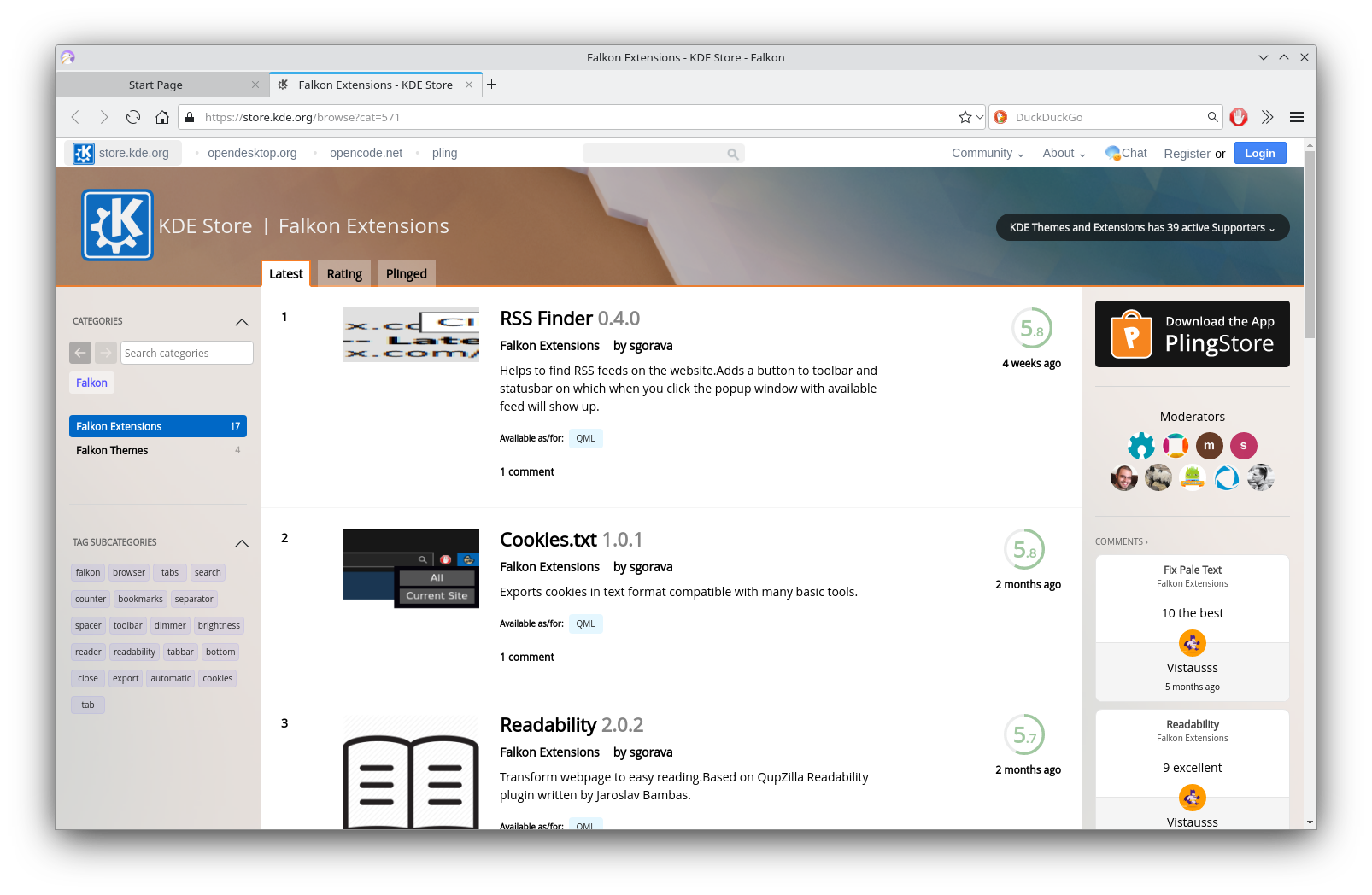Open the browser home page
The height and width of the screenshot is (895, 1372).
[162, 117]
